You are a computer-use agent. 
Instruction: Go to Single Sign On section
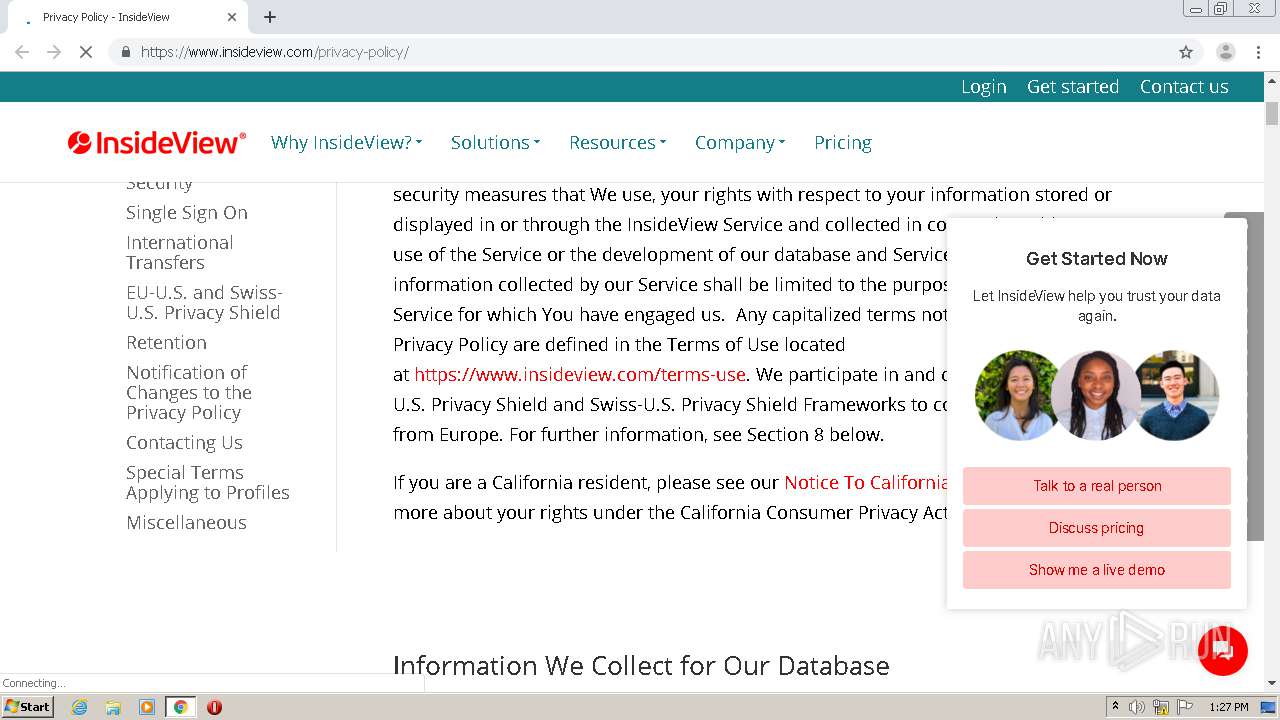(x=187, y=213)
